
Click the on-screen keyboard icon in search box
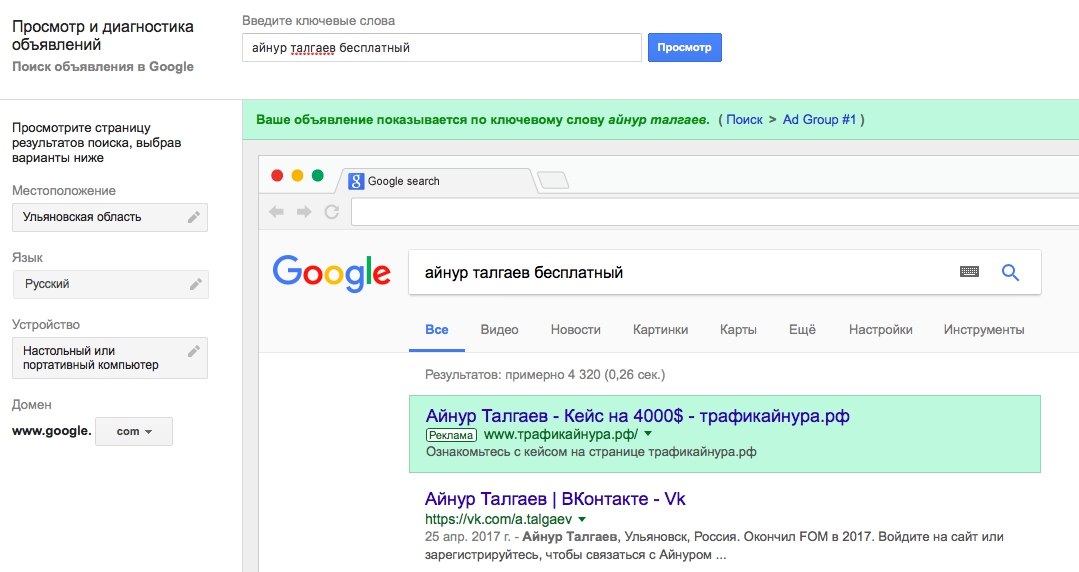[969, 272]
